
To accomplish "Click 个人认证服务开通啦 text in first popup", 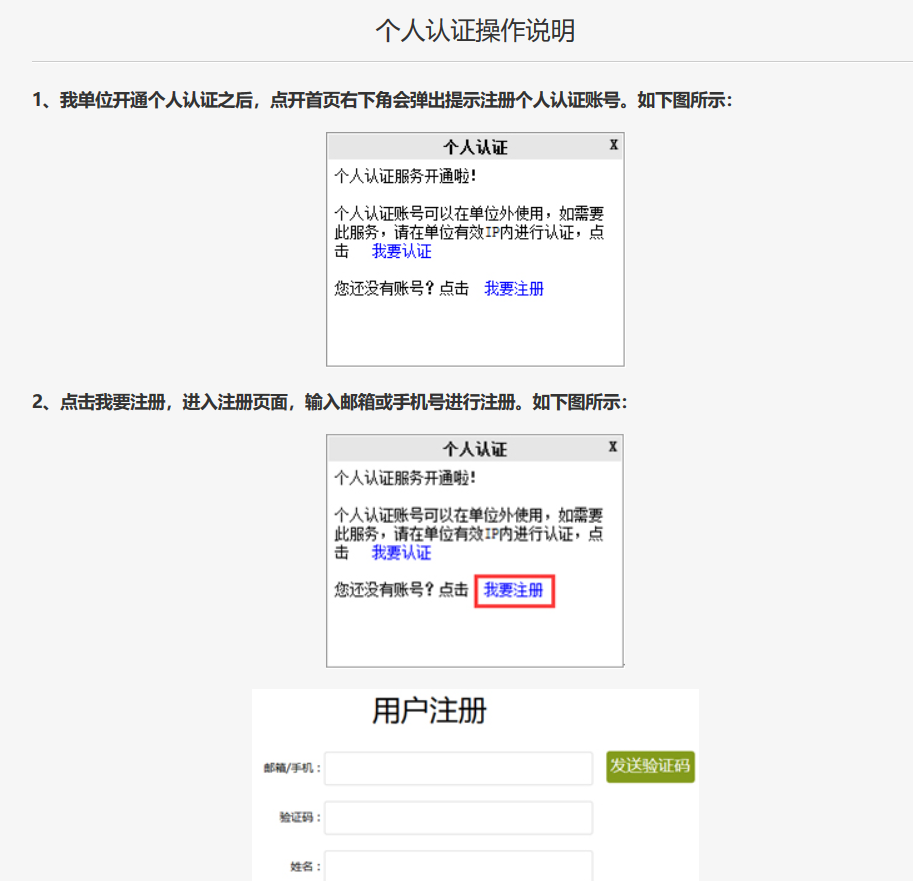I will [405, 176].
